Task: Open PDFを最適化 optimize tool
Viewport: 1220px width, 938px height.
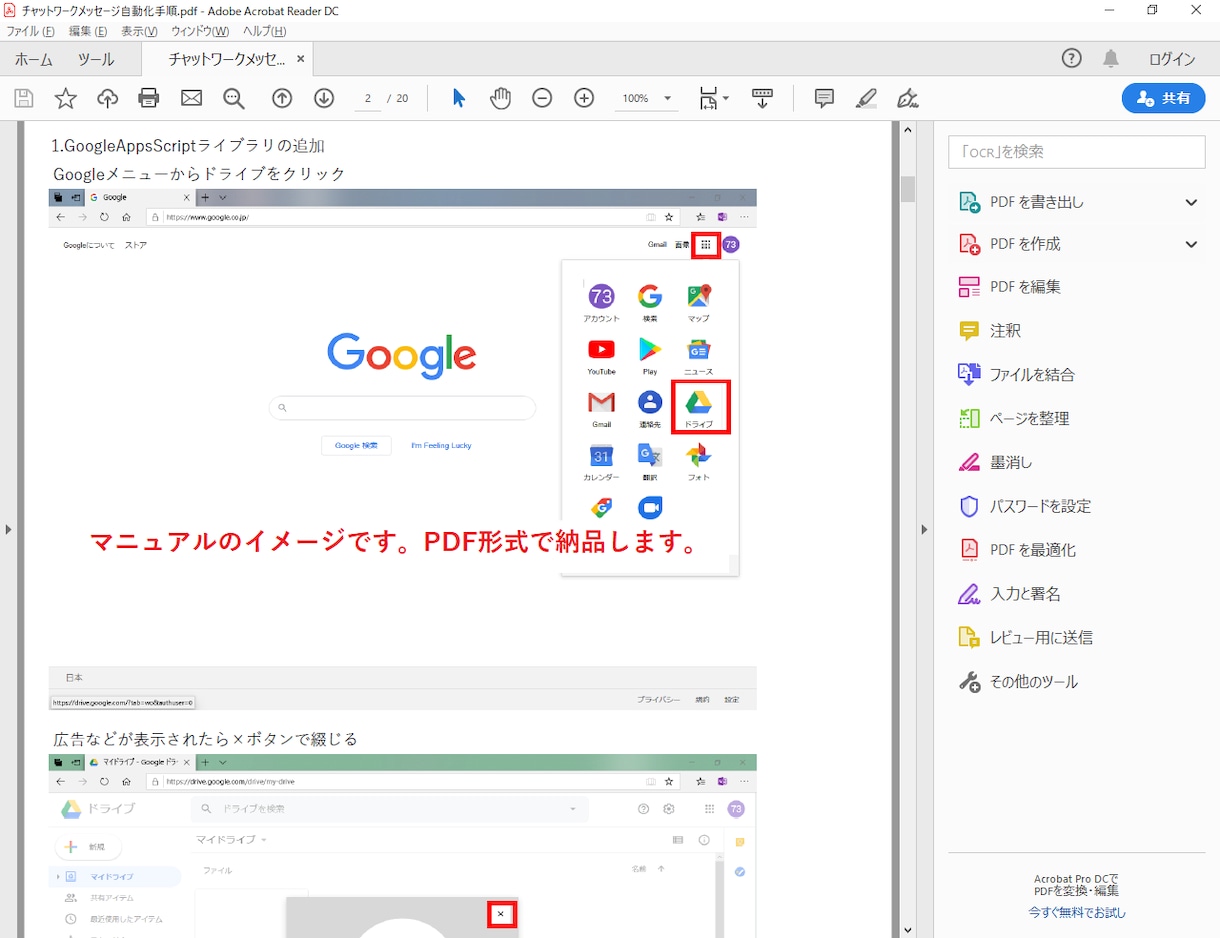Action: 1017,550
